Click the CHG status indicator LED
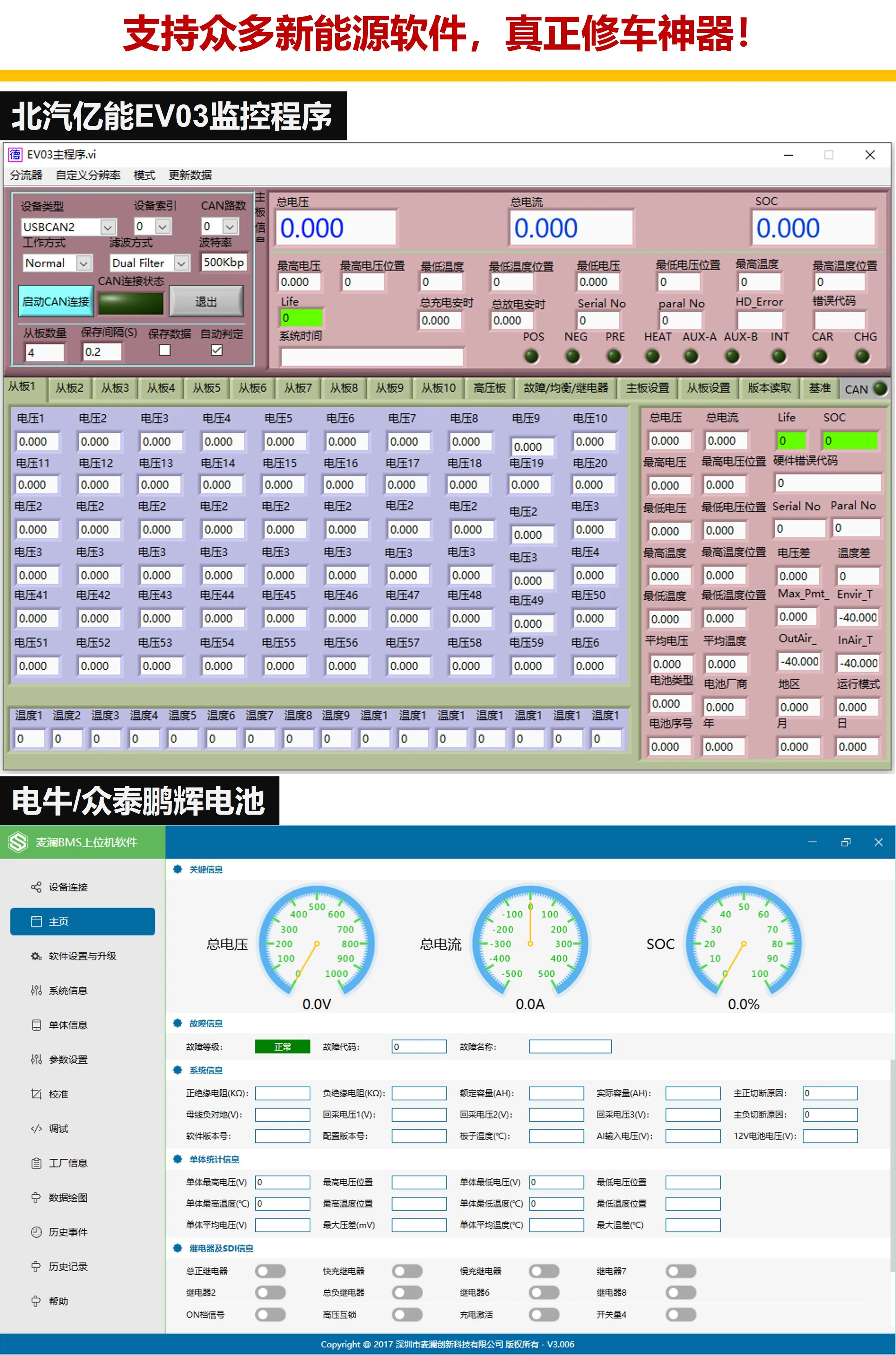896x1355 pixels. point(862,356)
